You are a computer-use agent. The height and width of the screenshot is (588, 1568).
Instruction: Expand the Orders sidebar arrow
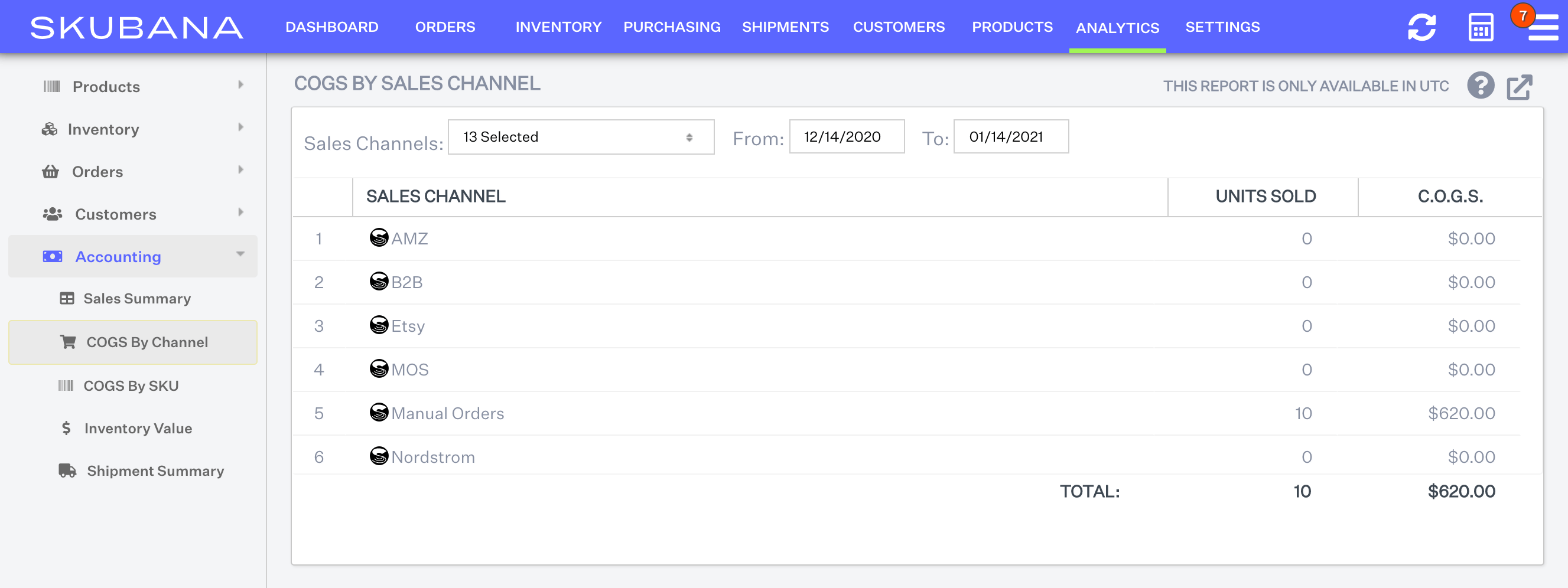(x=241, y=169)
